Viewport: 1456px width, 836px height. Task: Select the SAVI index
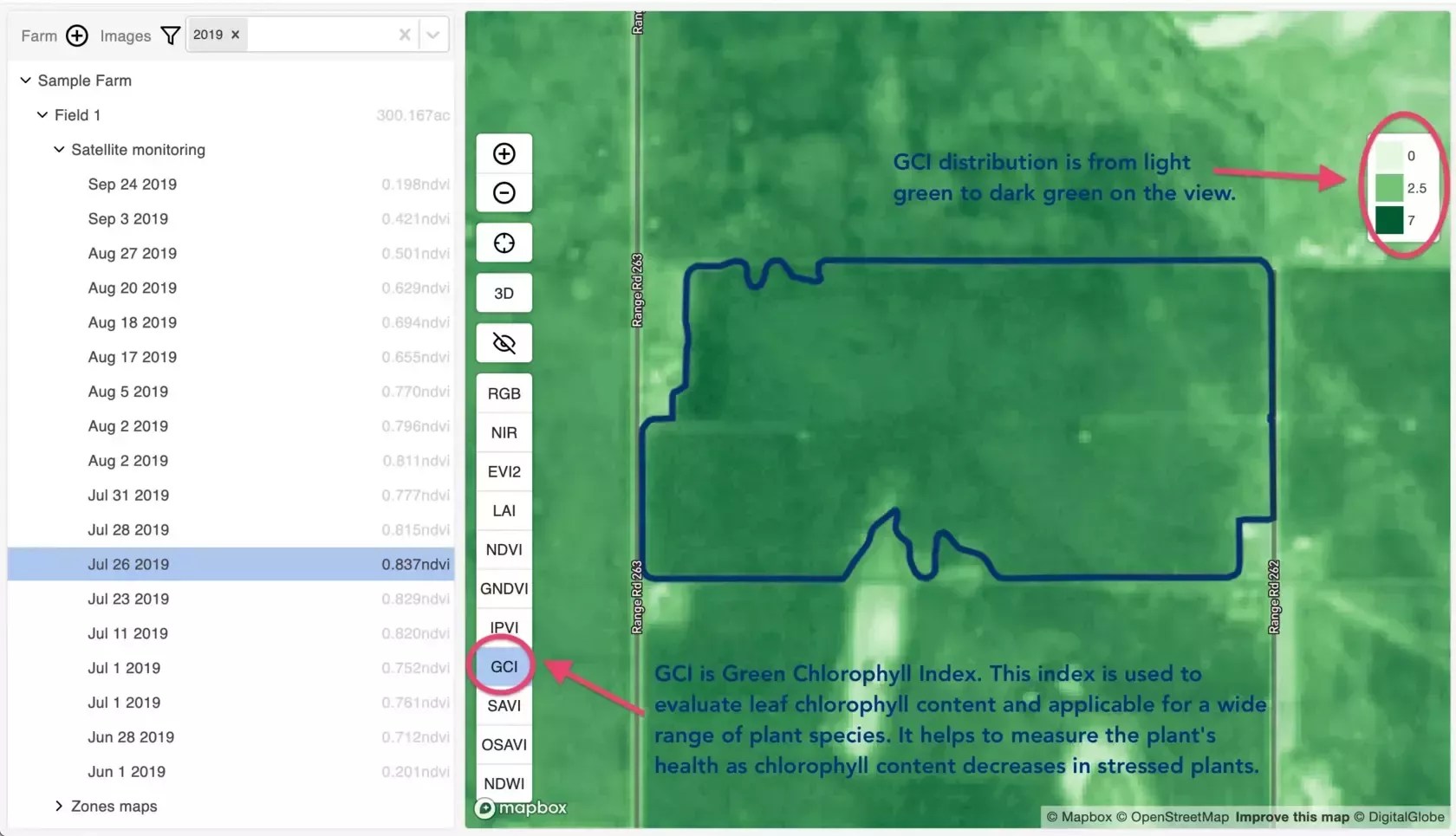tap(504, 705)
